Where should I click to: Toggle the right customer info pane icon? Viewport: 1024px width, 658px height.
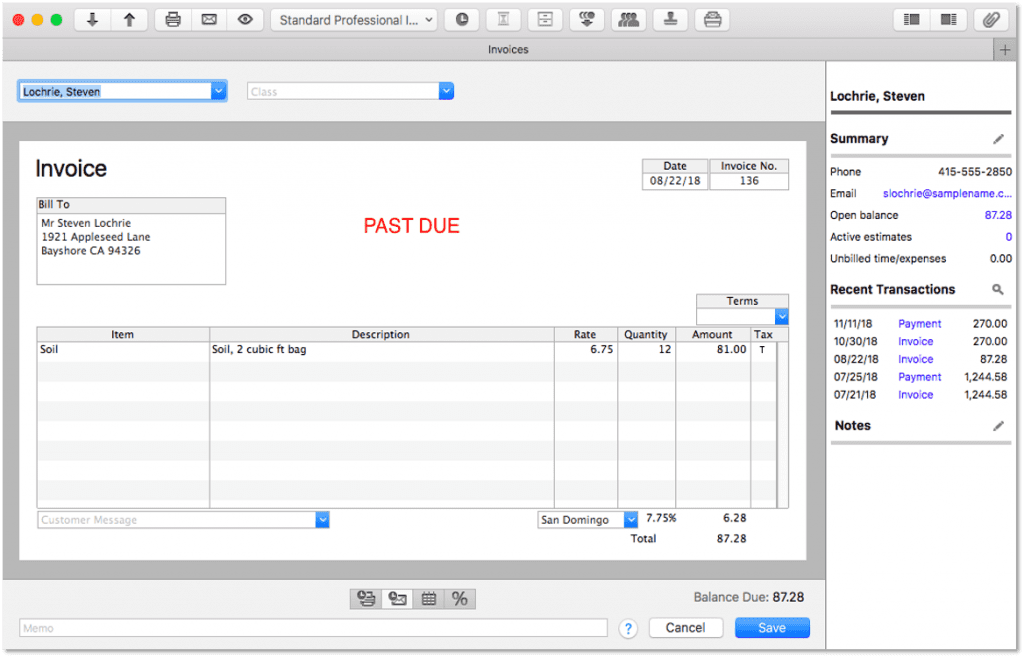tap(948, 20)
